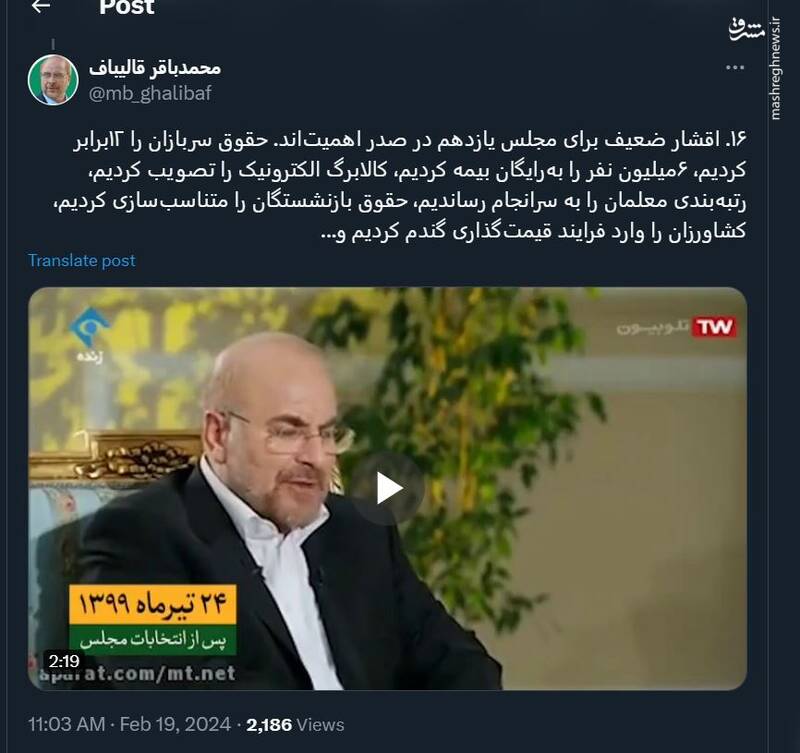Click the yellow ۲۴ تیرماه ۱۳۹۹ banner
800x753 pixels.
click(153, 604)
